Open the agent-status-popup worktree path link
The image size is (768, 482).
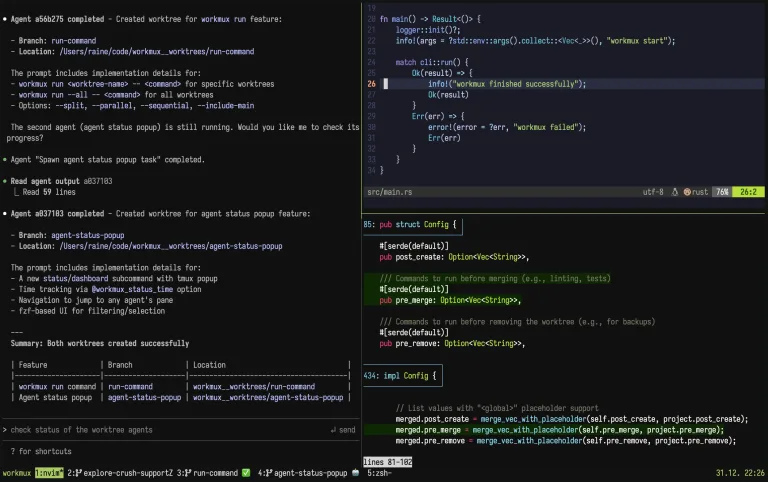[x=170, y=246]
